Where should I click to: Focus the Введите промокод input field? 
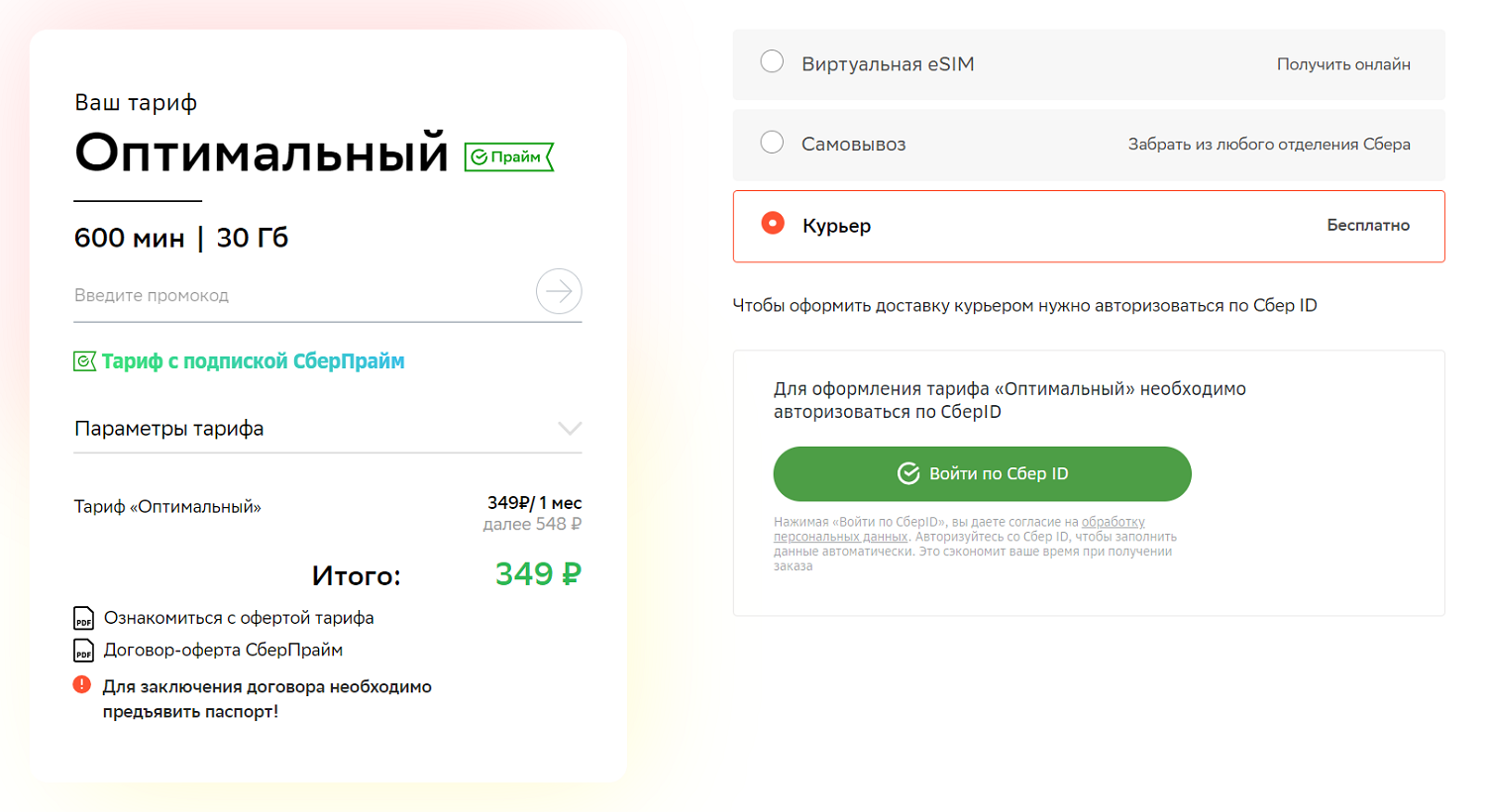pos(297,295)
